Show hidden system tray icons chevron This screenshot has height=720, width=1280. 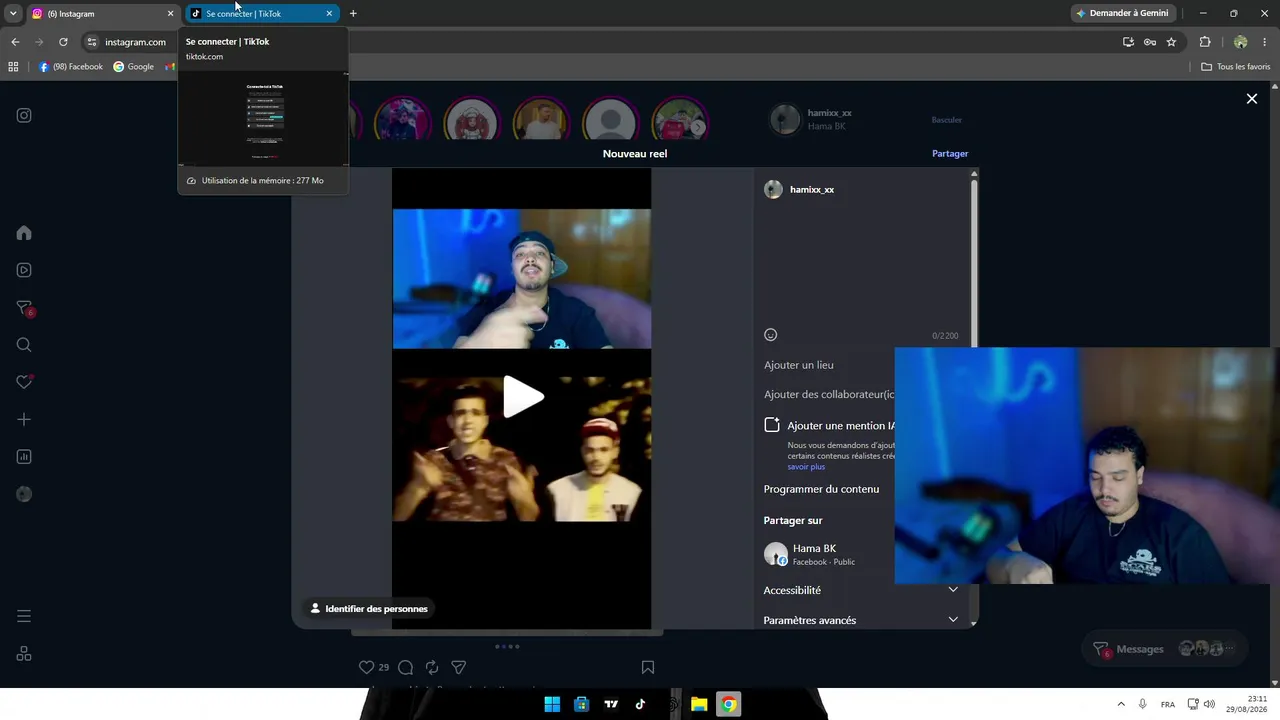(x=1121, y=704)
